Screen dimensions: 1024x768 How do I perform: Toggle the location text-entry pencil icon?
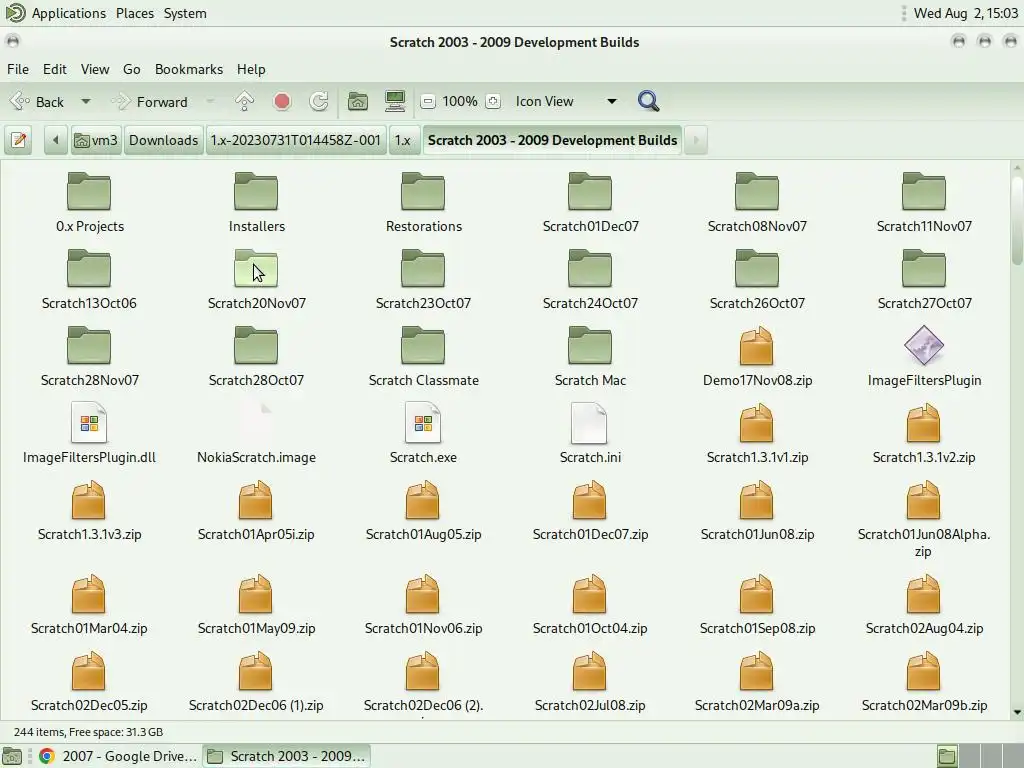pyautogui.click(x=19, y=140)
